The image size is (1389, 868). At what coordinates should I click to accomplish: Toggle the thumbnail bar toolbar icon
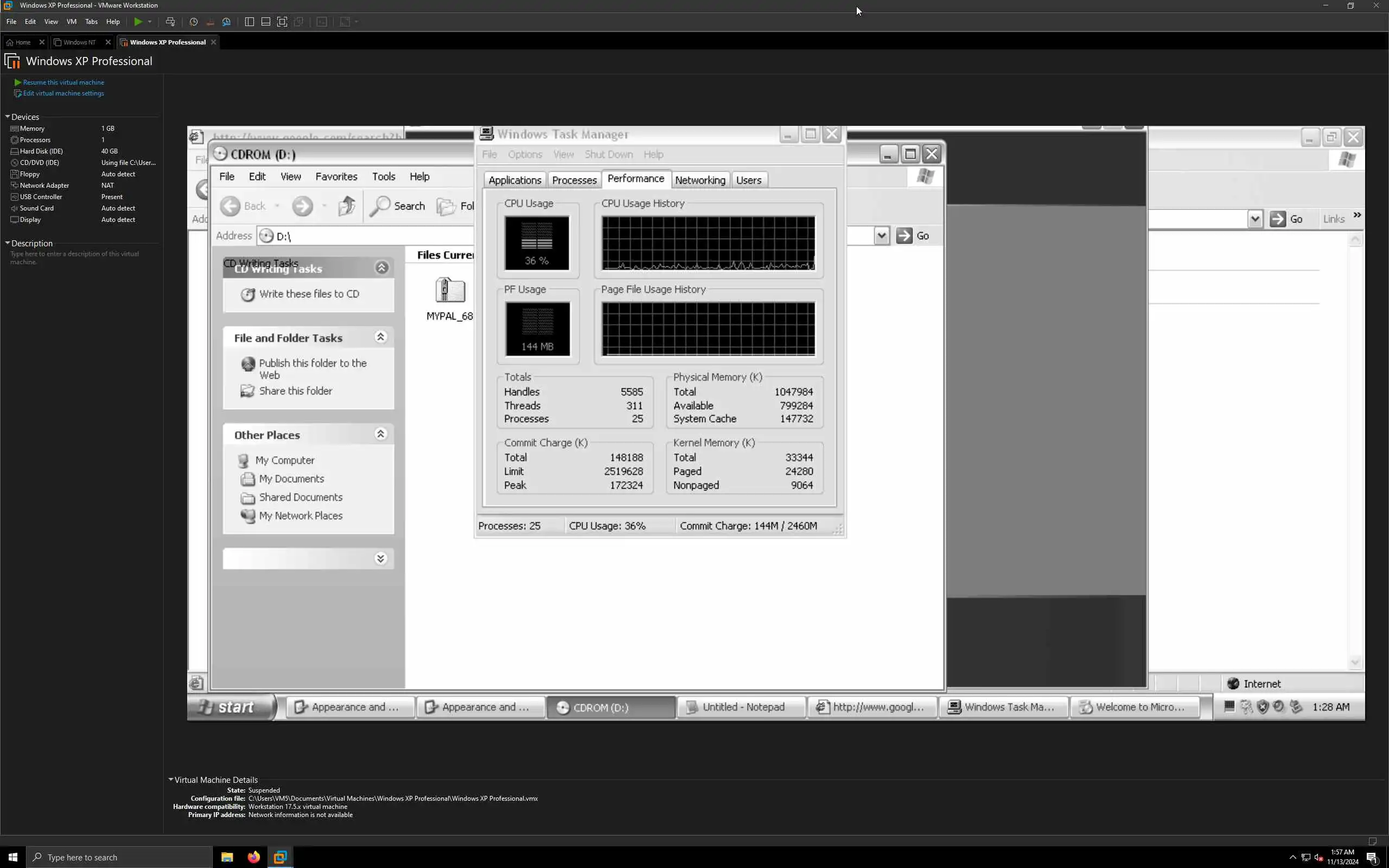pos(266,22)
